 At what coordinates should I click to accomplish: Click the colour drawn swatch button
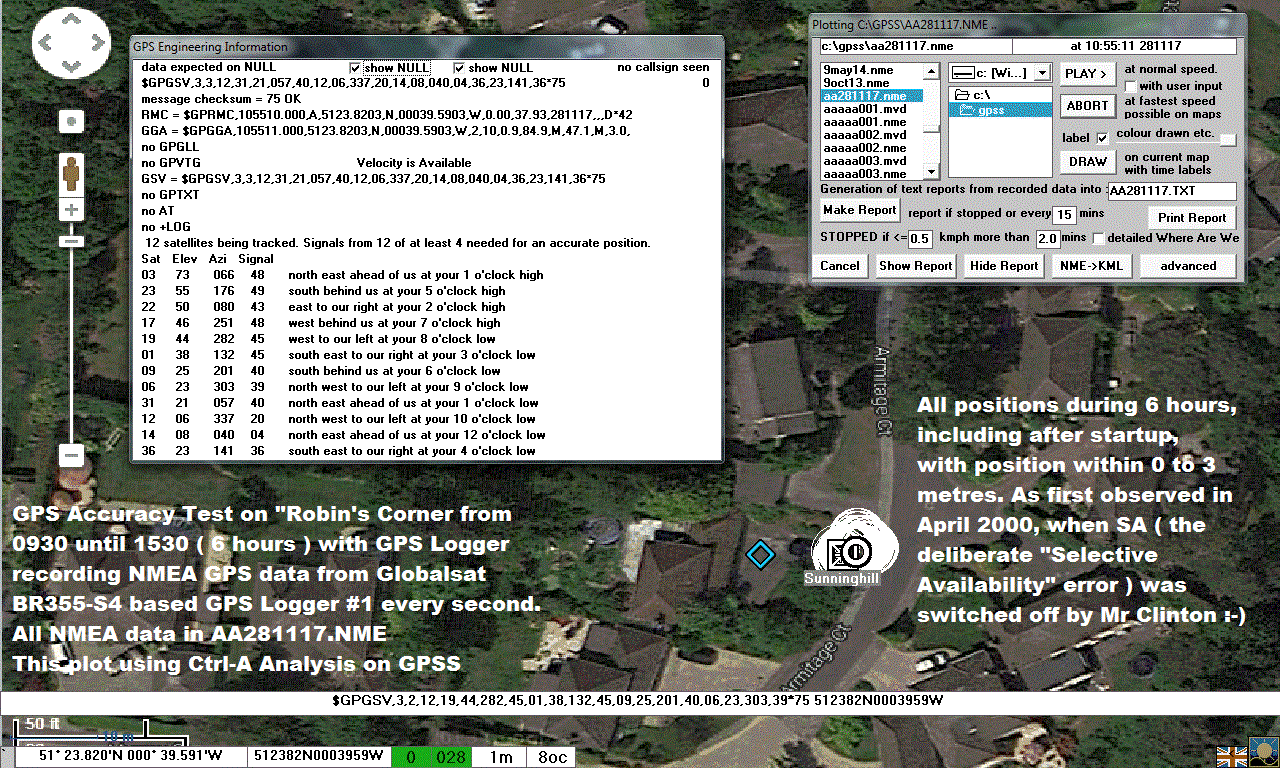tap(1228, 139)
